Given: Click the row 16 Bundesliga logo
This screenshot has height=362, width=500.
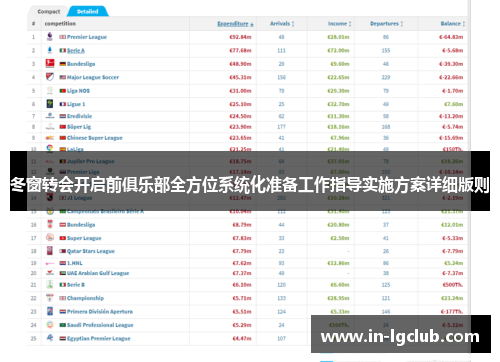Looking at the screenshot, I should 50,224.
